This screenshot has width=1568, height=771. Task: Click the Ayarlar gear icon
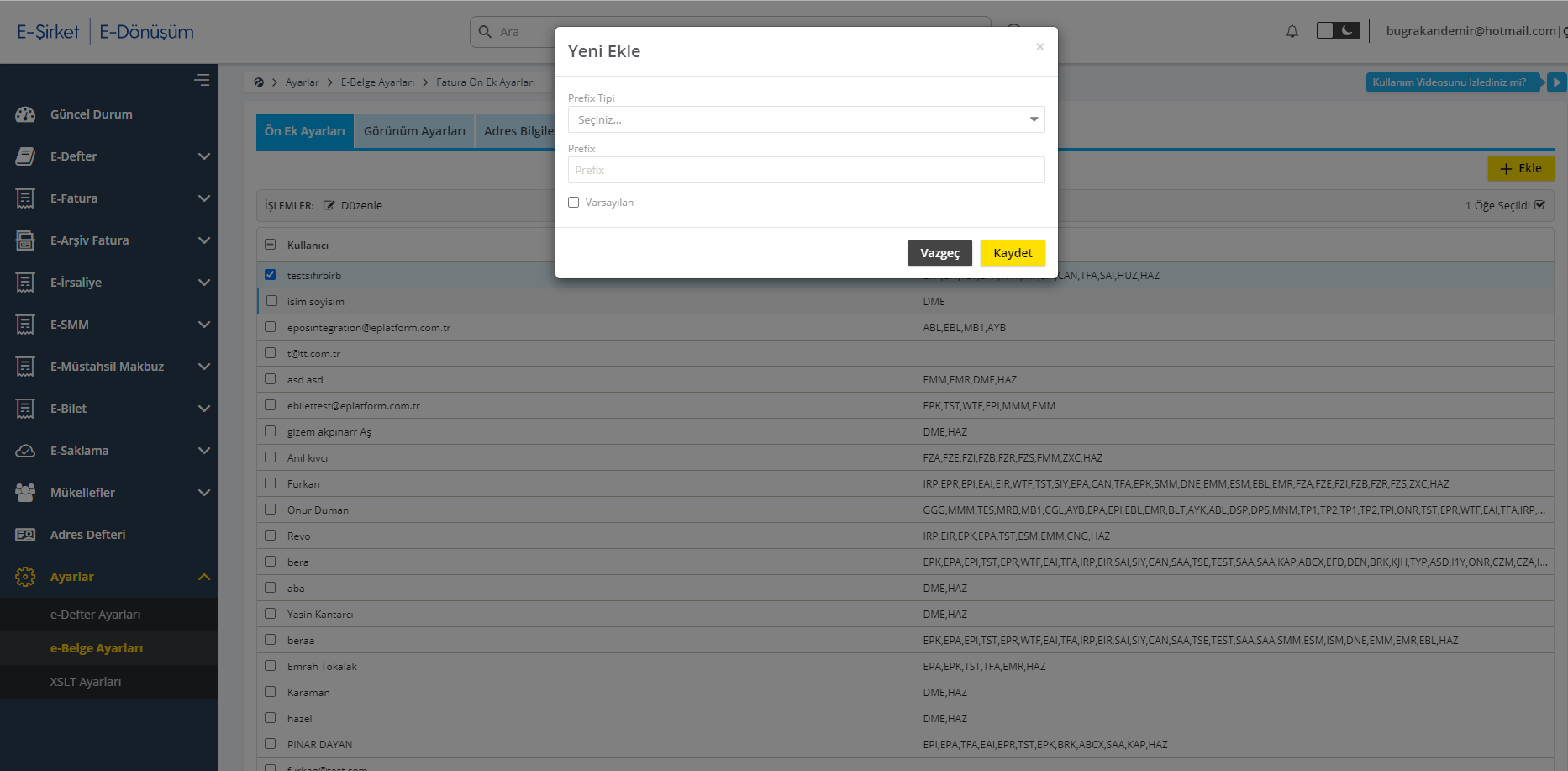click(25, 577)
